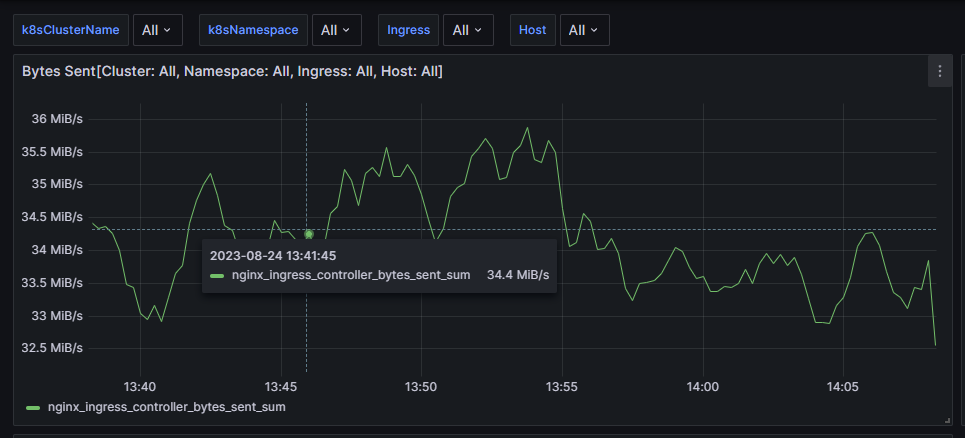965x438 pixels.
Task: Open the Ingress All dropdown
Action: tap(467, 30)
